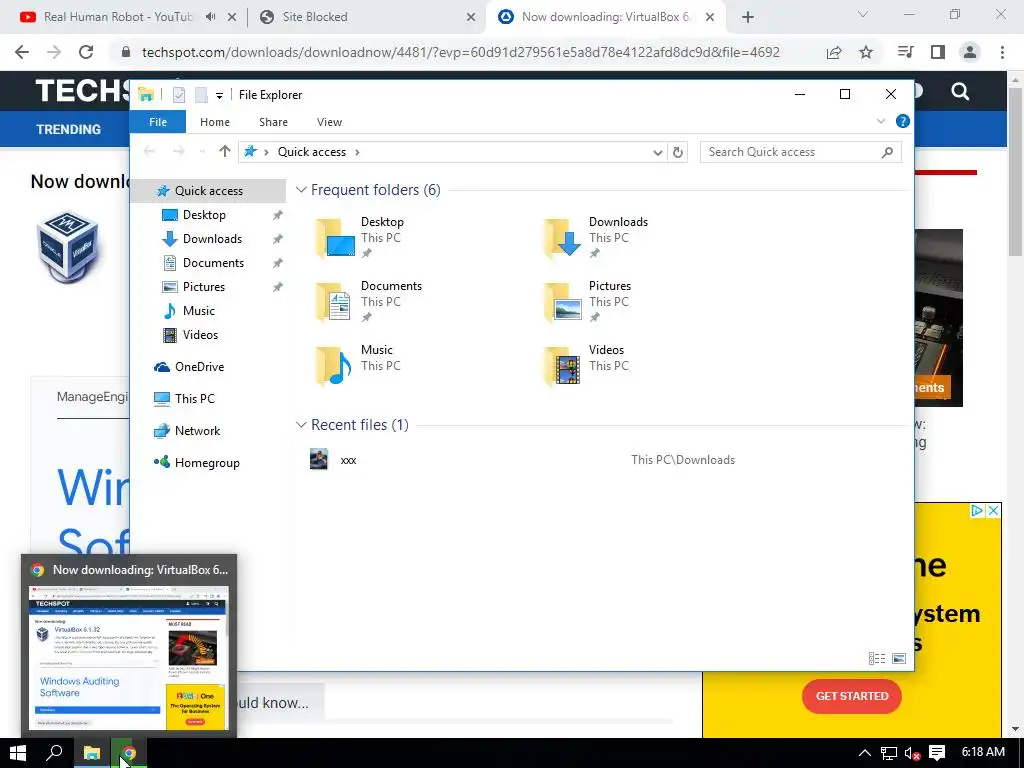Reload the TechSpot page
The height and width of the screenshot is (768, 1024).
(86, 52)
